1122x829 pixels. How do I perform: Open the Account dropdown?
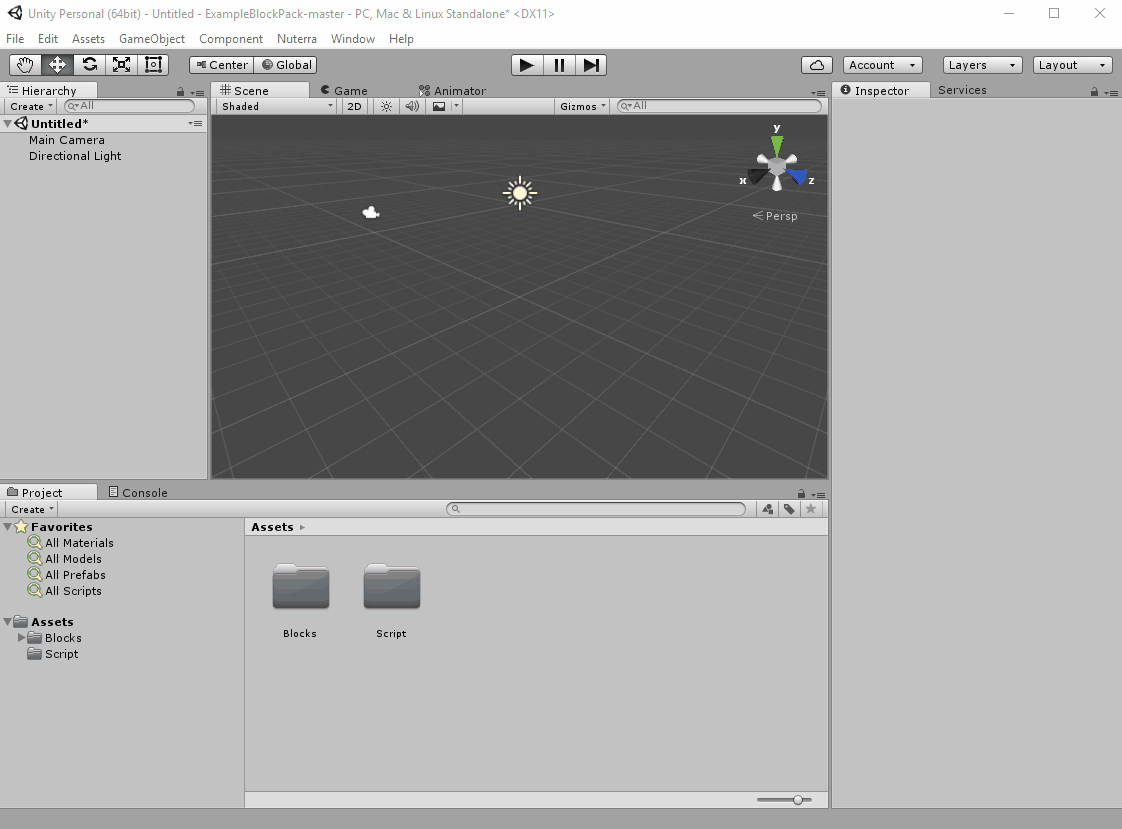coord(882,65)
